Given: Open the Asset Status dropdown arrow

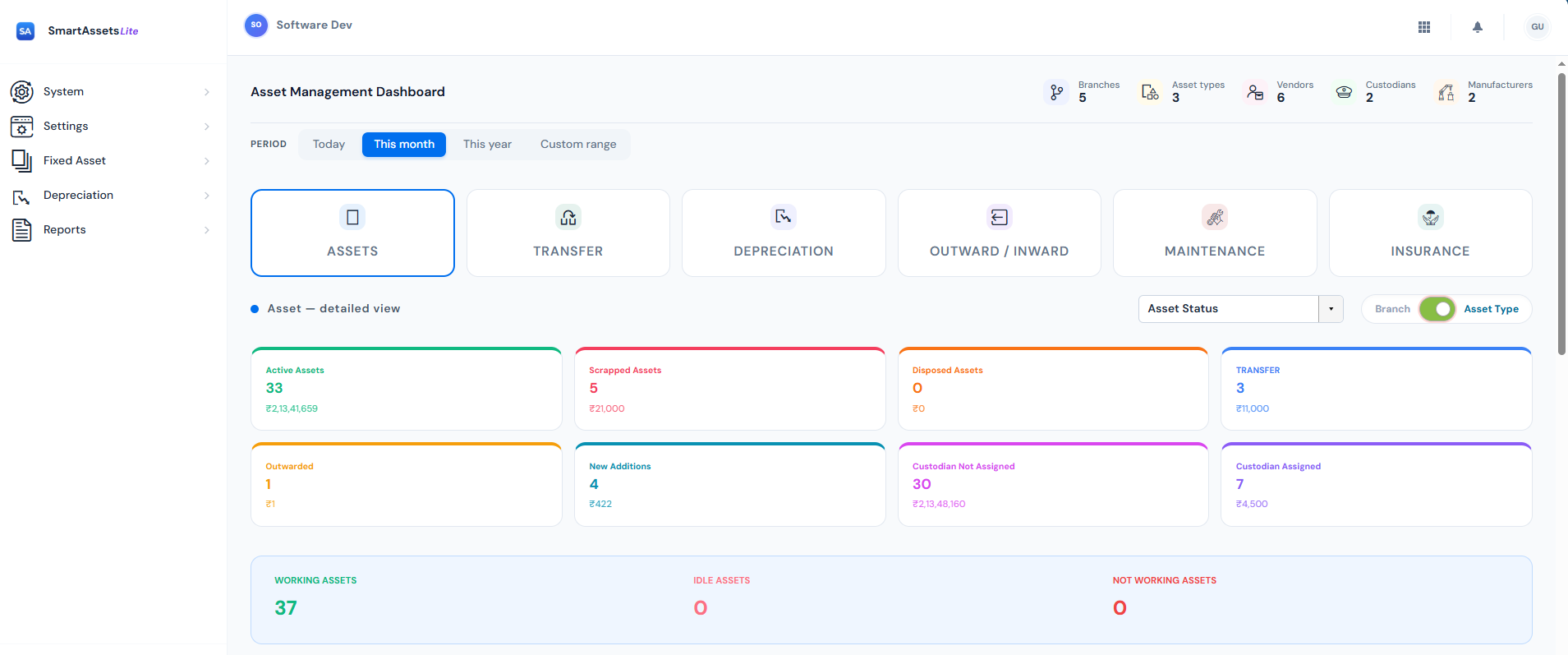Looking at the screenshot, I should tap(1331, 309).
